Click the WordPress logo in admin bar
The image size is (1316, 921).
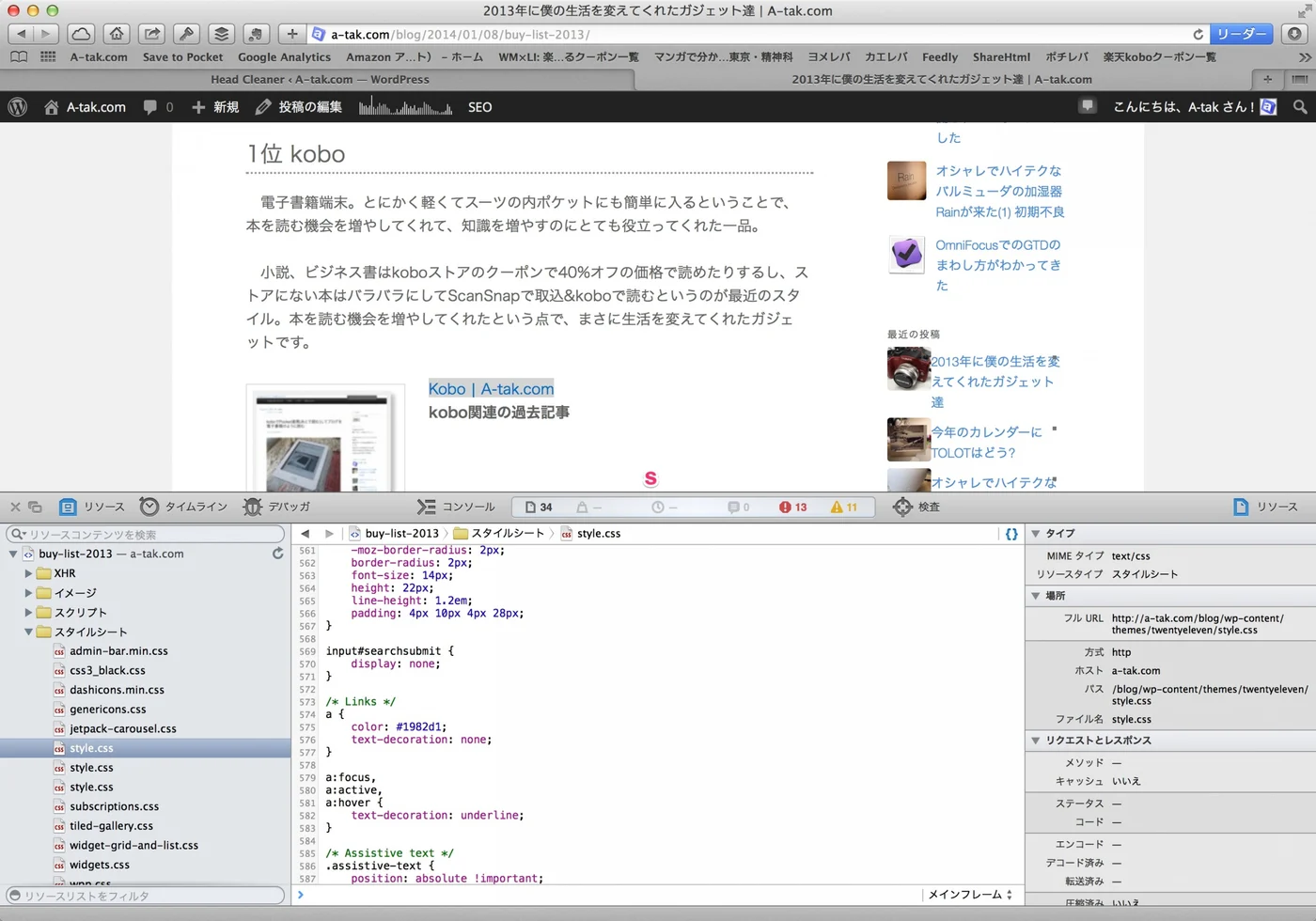tap(18, 107)
